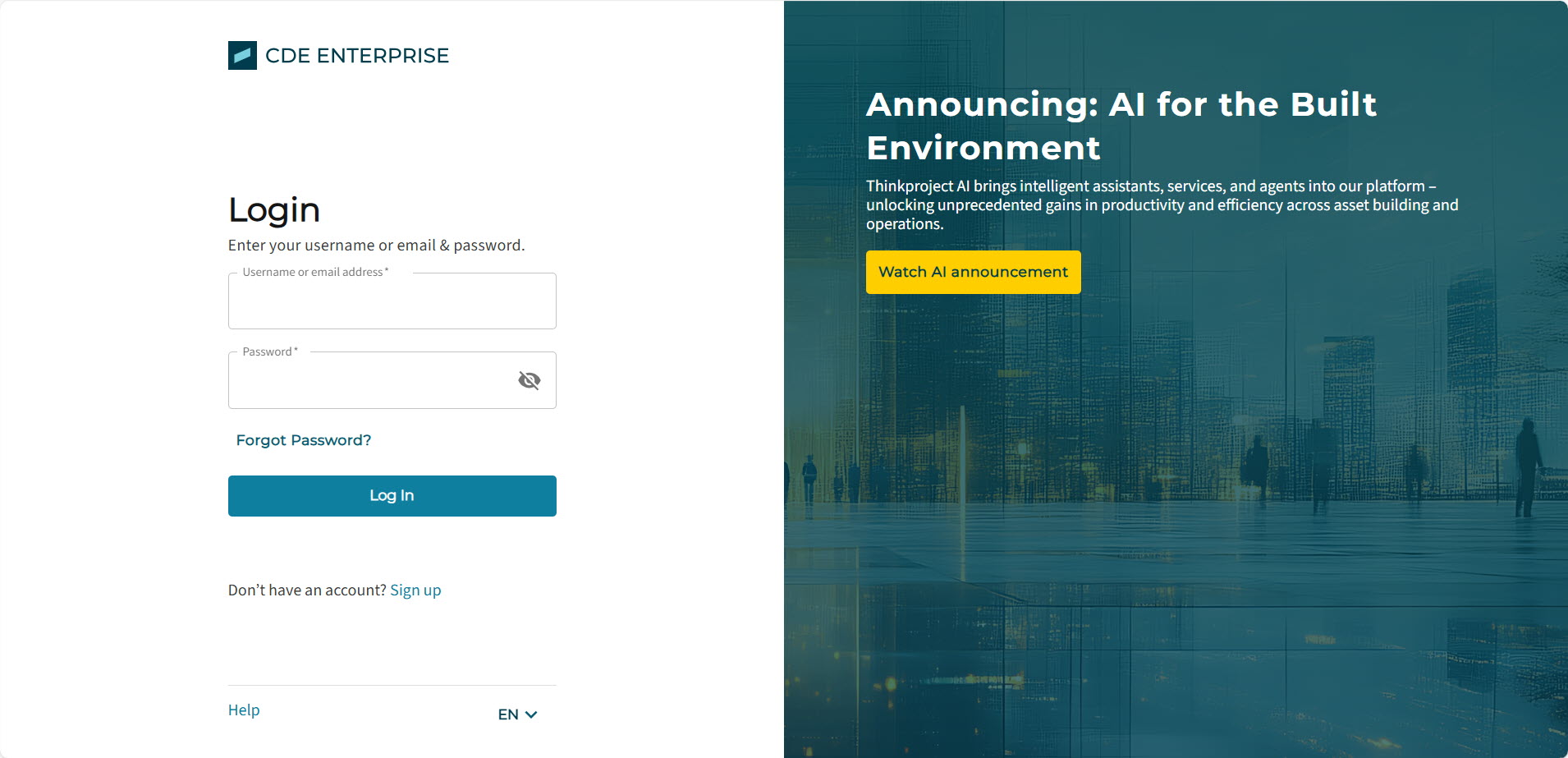1568x758 pixels.
Task: Click the 'Enter your username or email' instruction text
Action: point(376,246)
